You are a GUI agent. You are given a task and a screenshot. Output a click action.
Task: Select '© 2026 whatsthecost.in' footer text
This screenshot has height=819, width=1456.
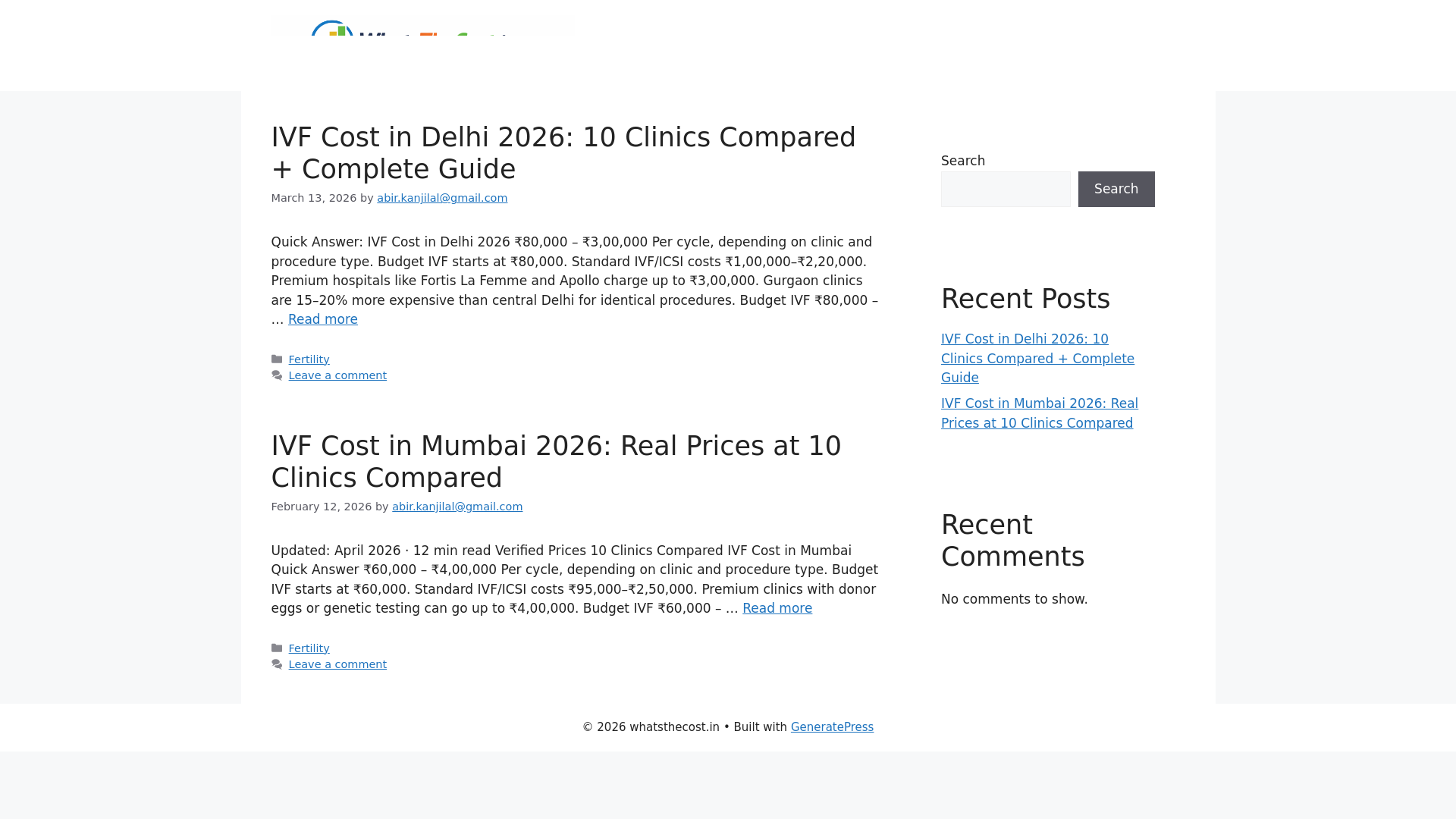tap(651, 727)
